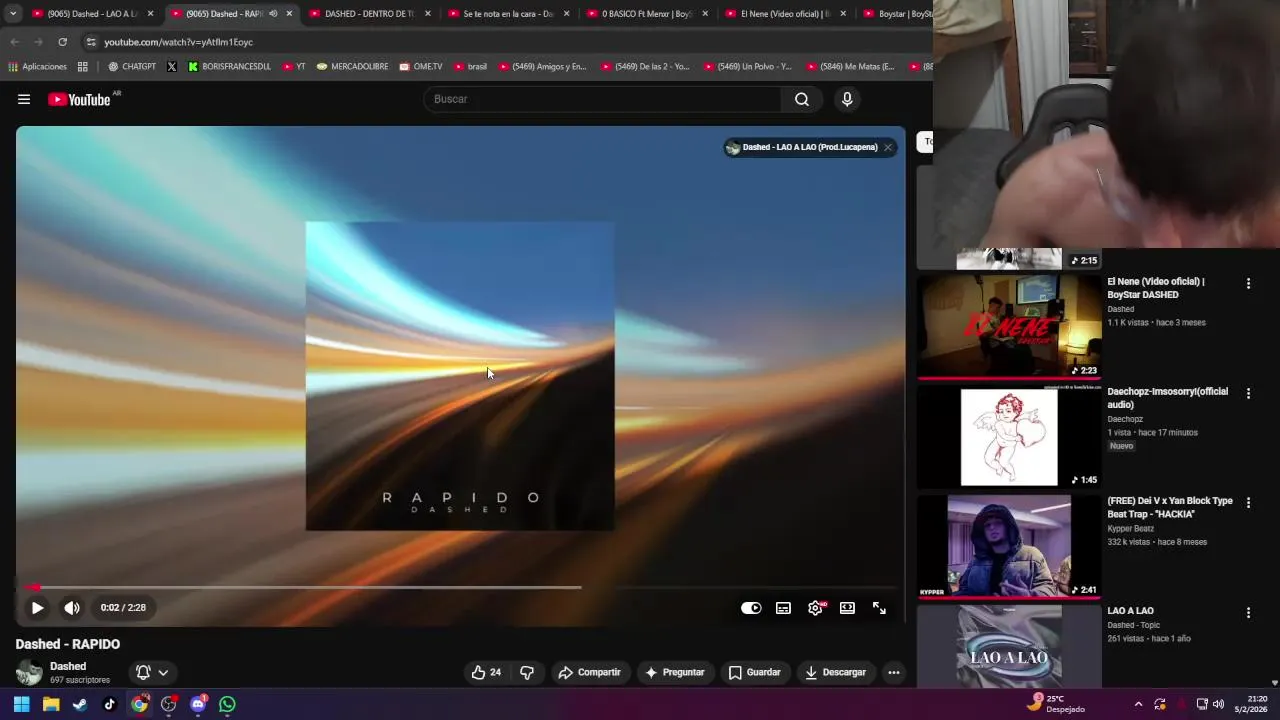Open the player settings gear
This screenshot has height=720, width=1280.
click(x=815, y=608)
